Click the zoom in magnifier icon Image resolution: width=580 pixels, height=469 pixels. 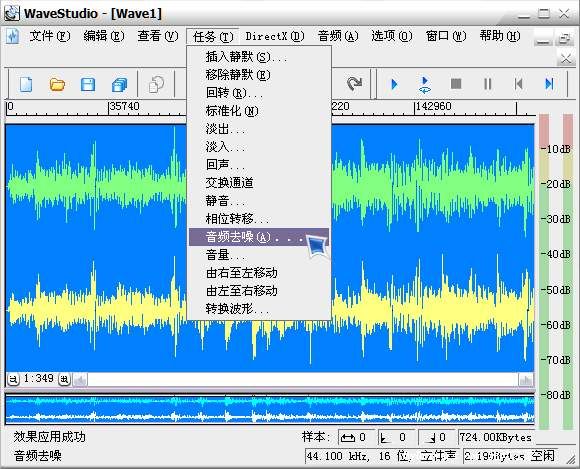(64, 379)
